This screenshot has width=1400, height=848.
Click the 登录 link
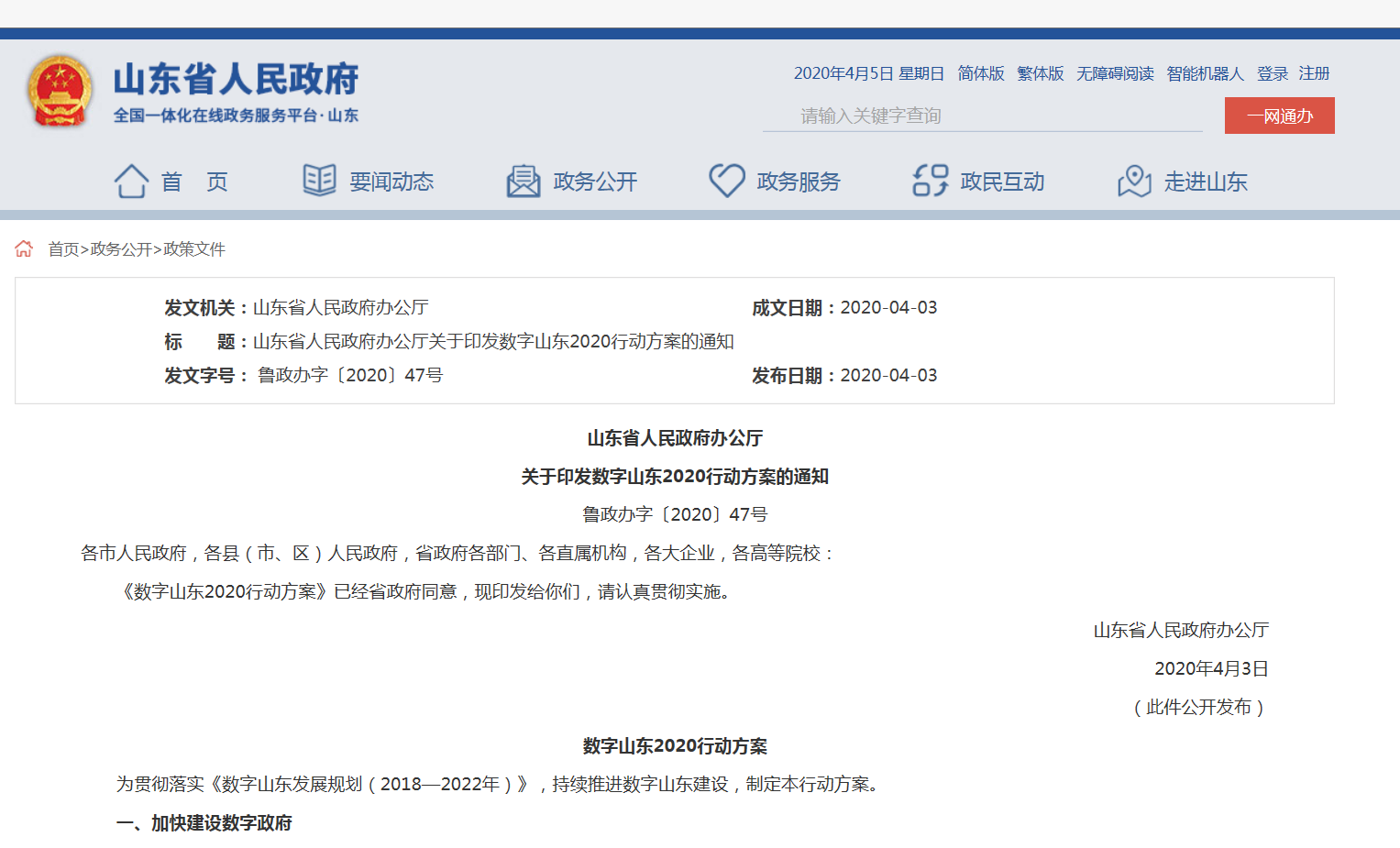click(1273, 73)
